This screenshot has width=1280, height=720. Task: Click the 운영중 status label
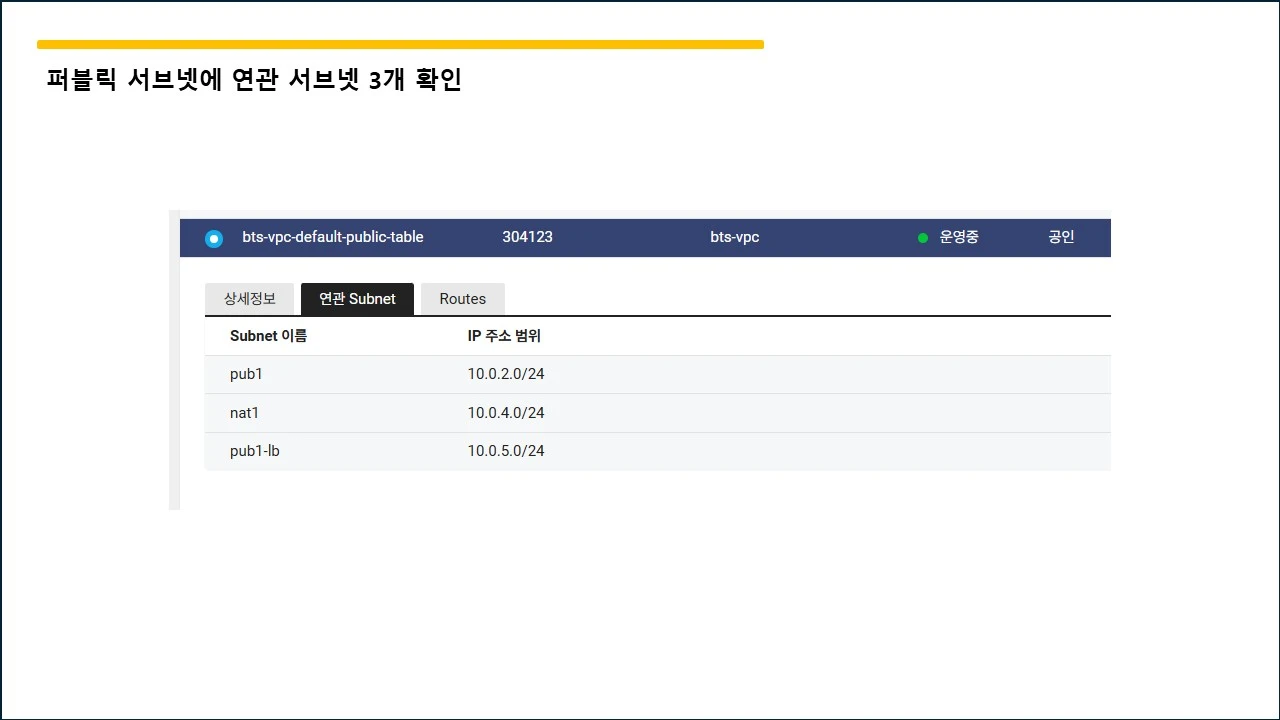click(x=959, y=237)
